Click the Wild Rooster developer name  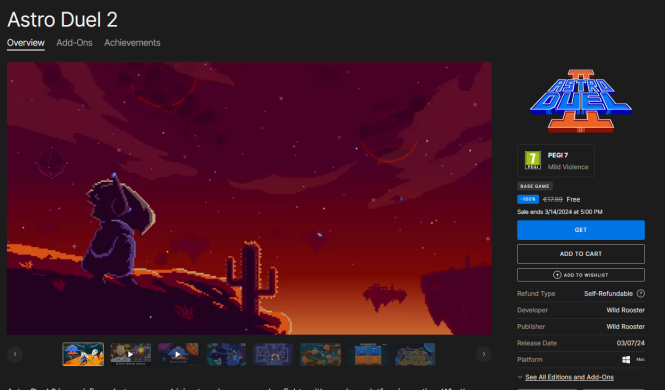tap(626, 310)
